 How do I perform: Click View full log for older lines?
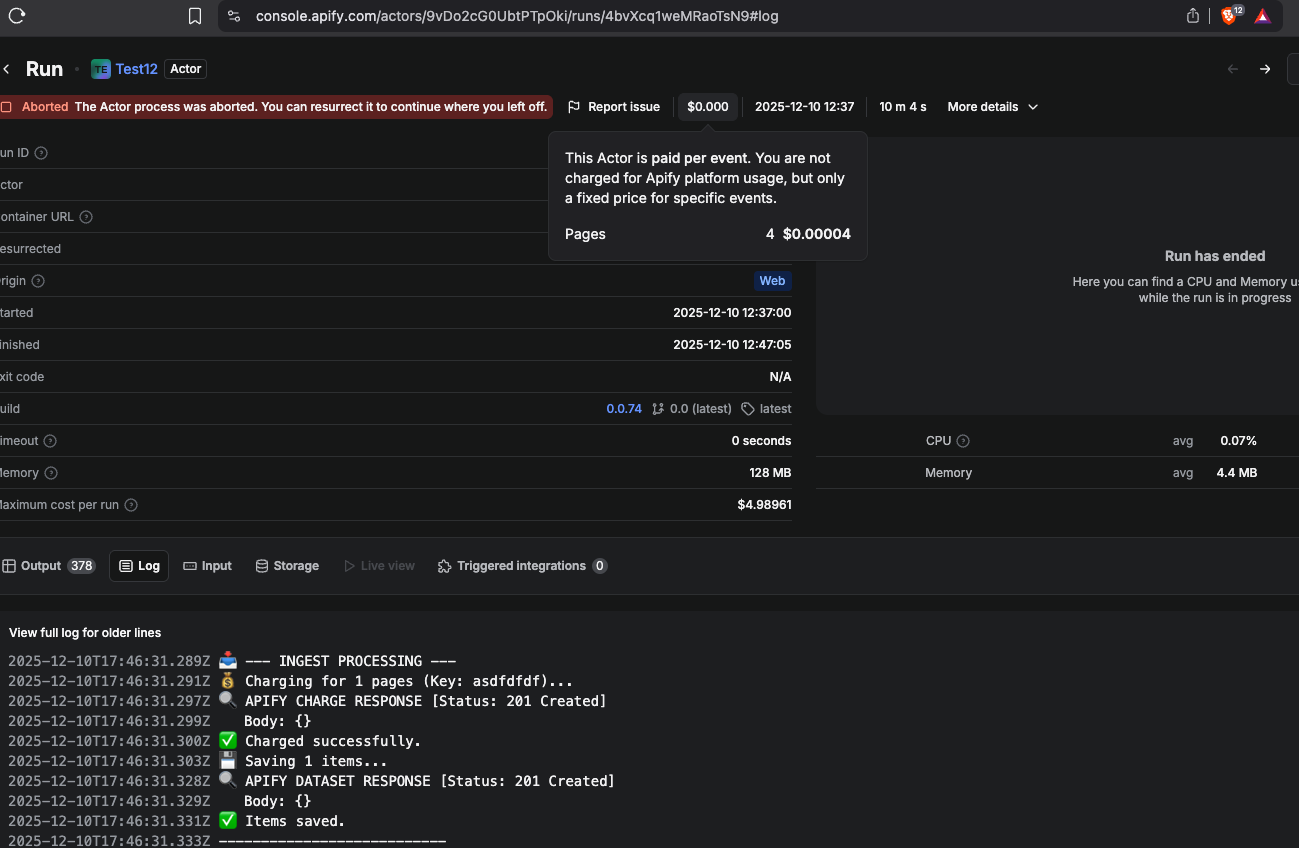coord(85,633)
